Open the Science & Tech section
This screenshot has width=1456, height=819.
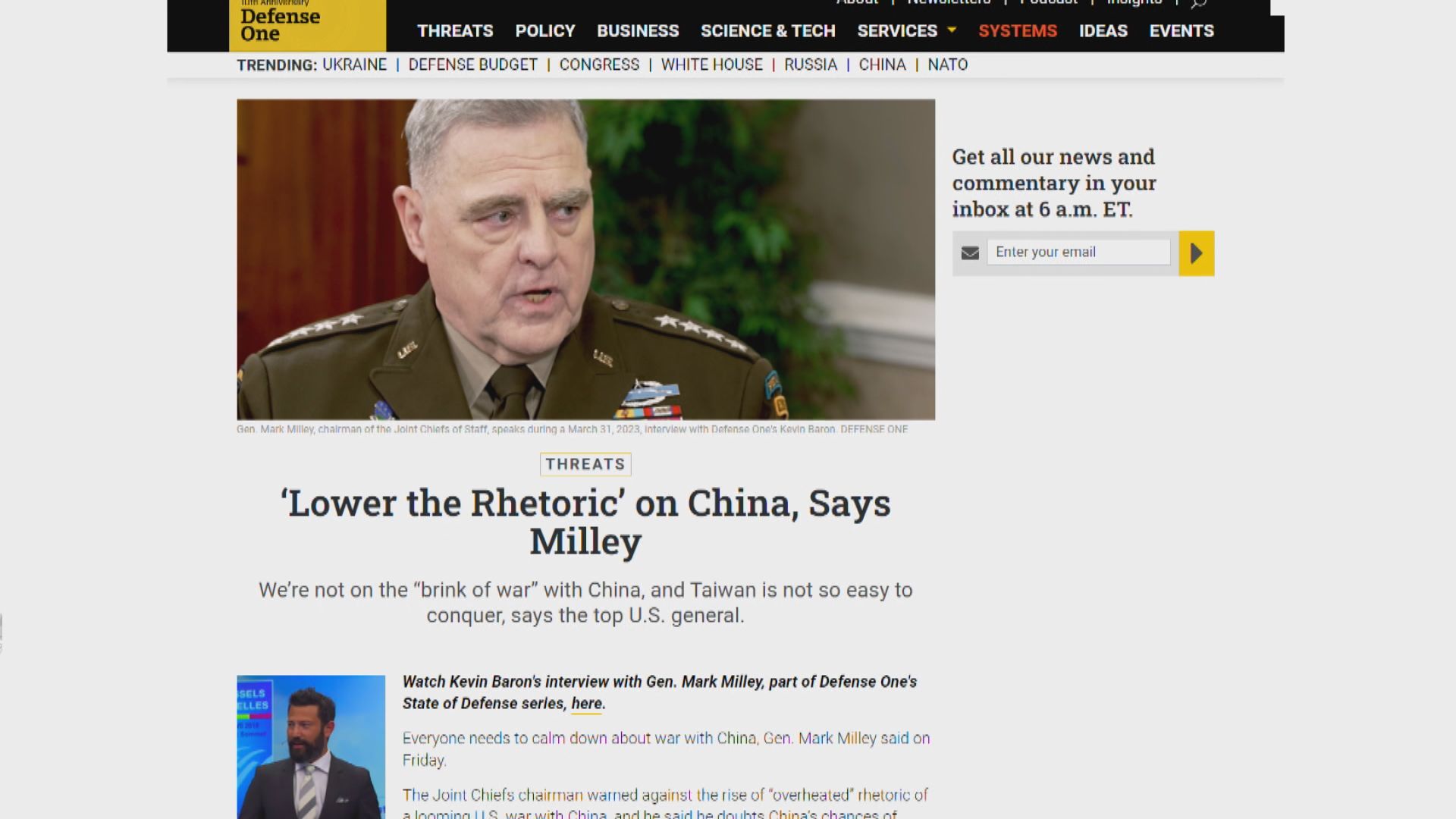click(x=767, y=31)
